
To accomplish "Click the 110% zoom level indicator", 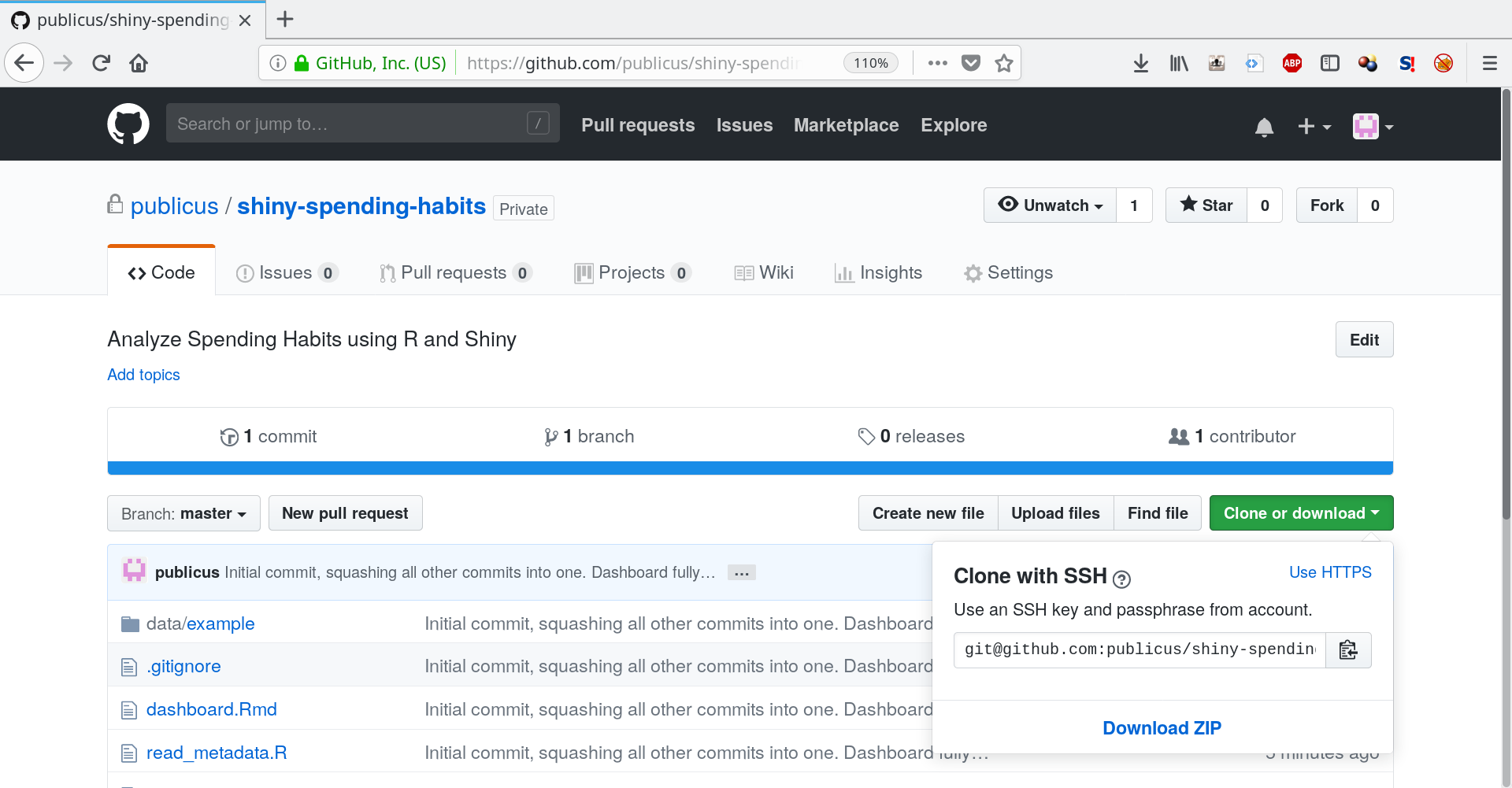I will click(870, 63).
